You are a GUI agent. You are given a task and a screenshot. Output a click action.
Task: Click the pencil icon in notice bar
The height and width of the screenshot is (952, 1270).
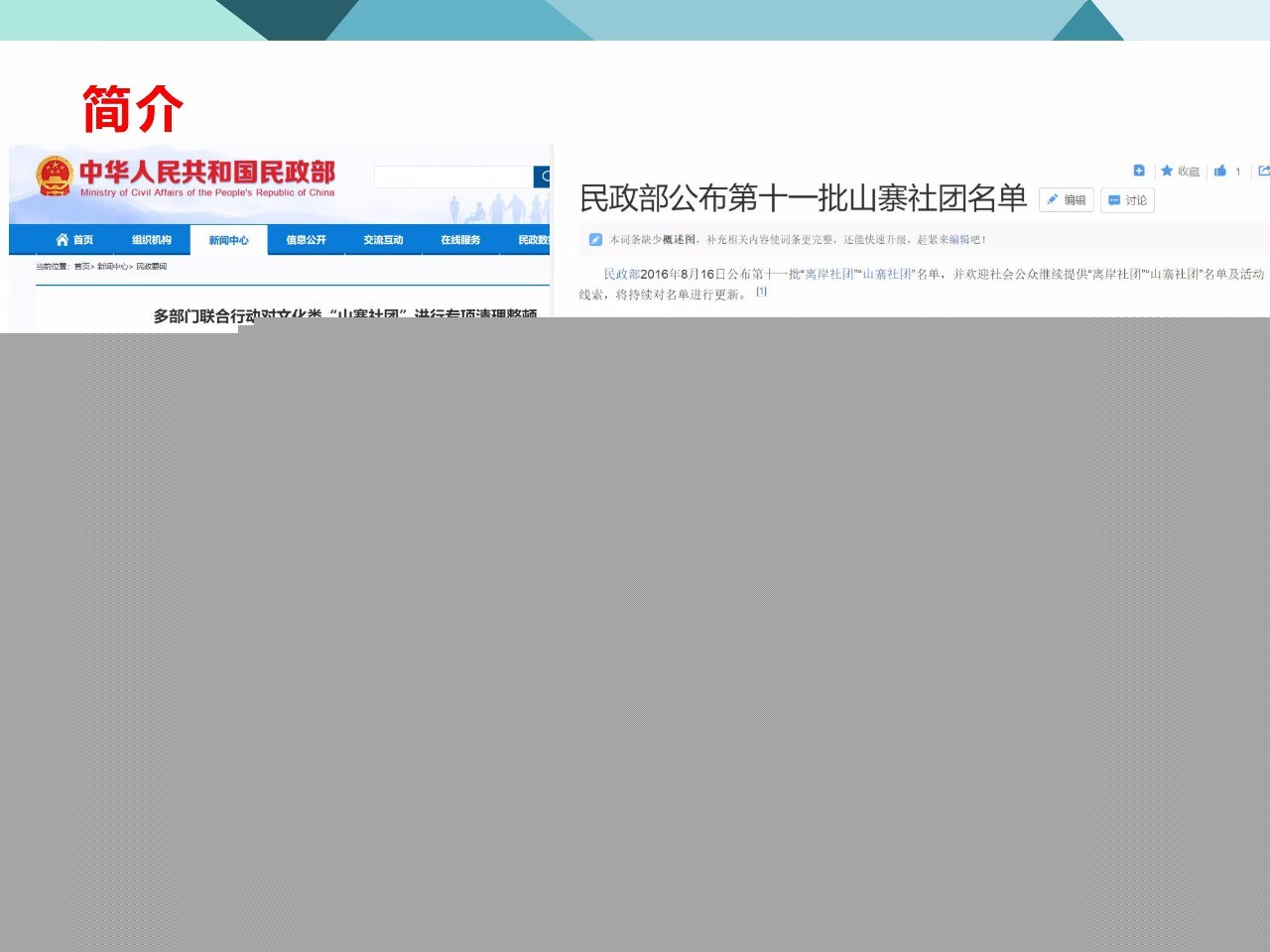[595, 239]
